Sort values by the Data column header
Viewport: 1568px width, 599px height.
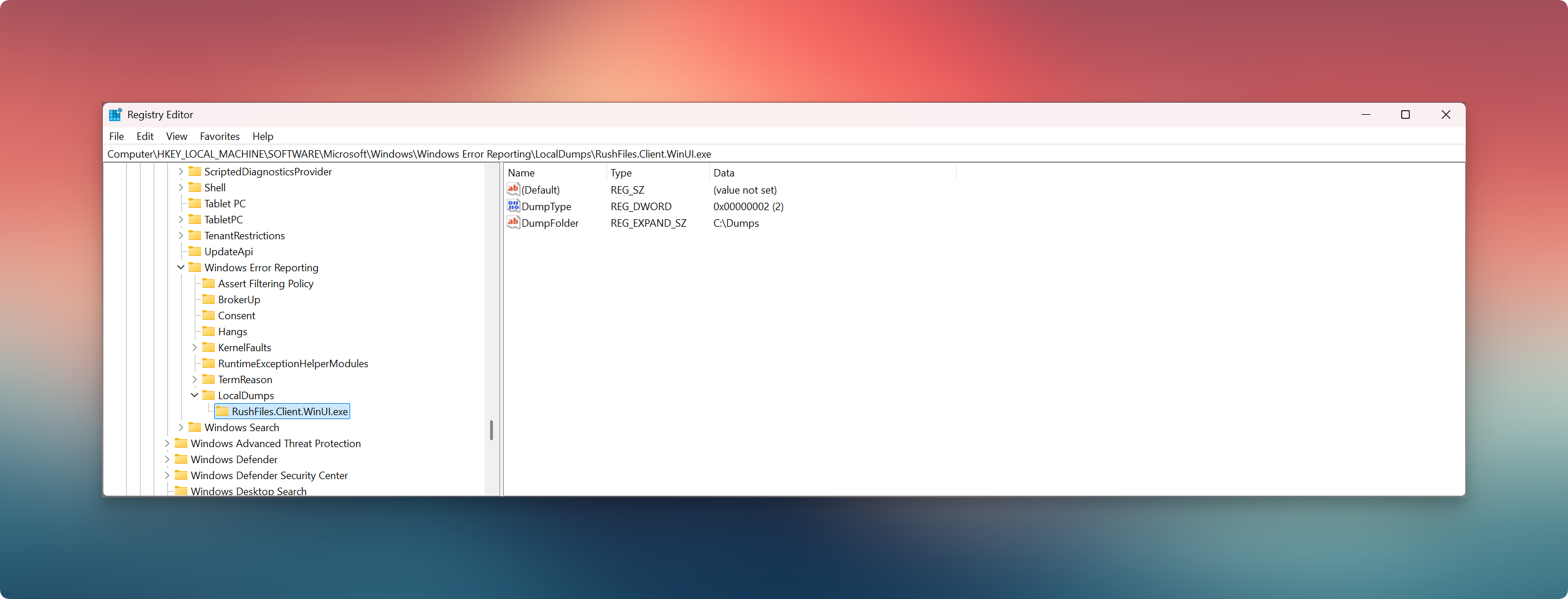(833, 172)
